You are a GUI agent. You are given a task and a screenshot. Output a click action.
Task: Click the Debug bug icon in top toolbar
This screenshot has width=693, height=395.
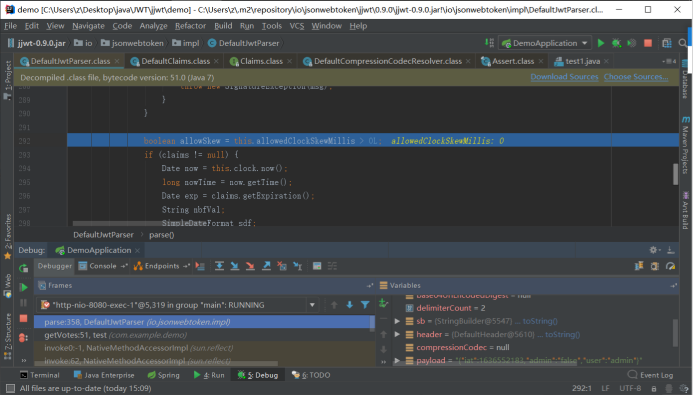pos(616,43)
